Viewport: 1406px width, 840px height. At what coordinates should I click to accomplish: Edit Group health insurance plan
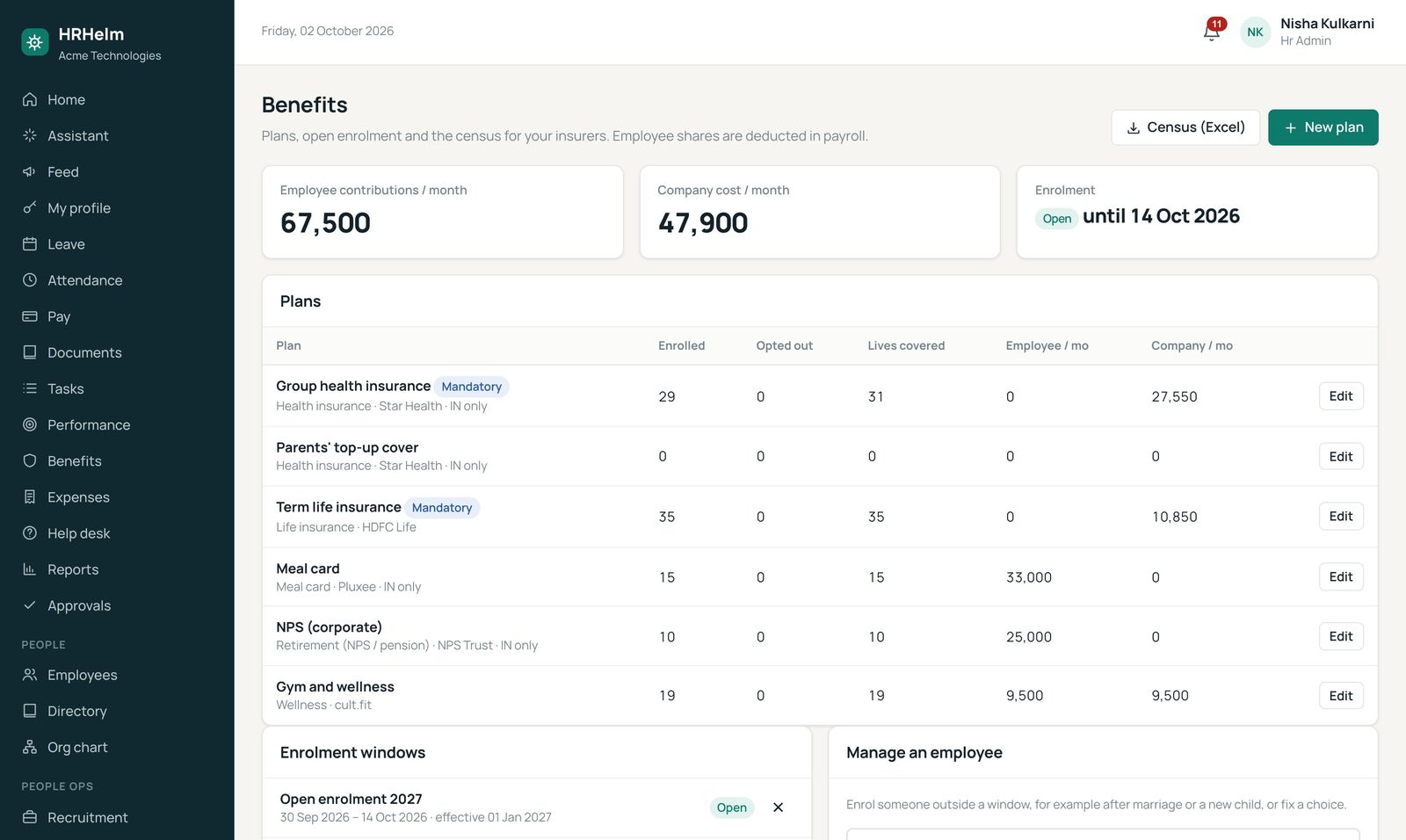1341,396
